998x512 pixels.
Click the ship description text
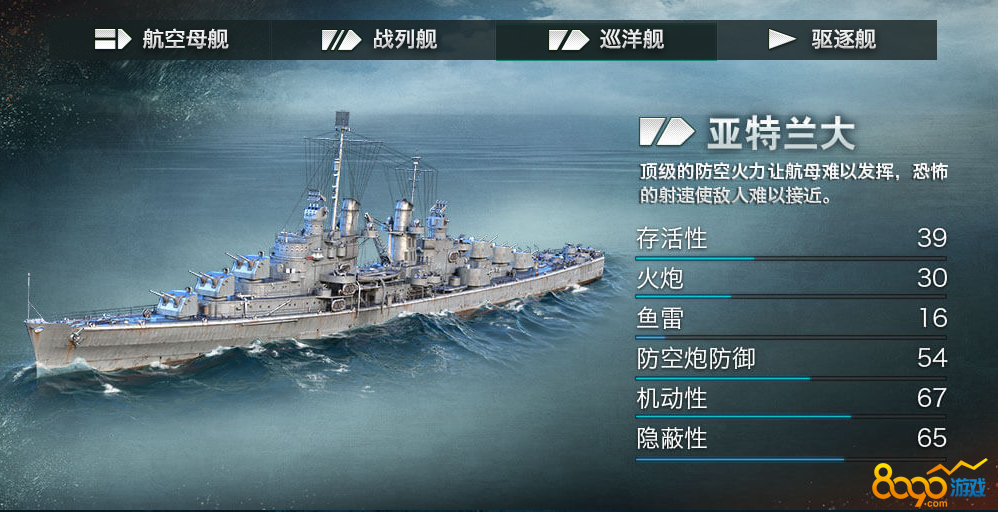[793, 184]
